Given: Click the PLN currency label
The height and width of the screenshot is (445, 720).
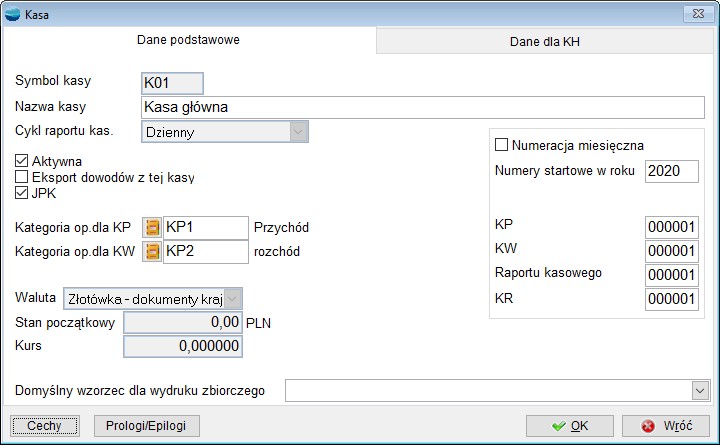Looking at the screenshot, I should 258,323.
